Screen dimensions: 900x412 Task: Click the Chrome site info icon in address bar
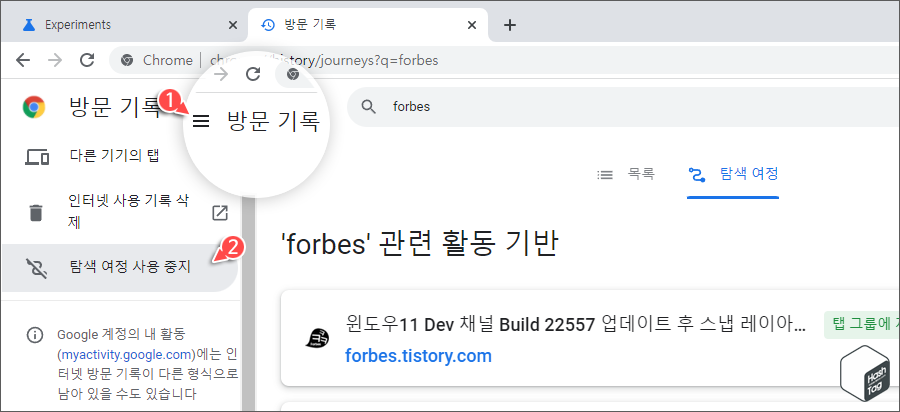point(127,60)
